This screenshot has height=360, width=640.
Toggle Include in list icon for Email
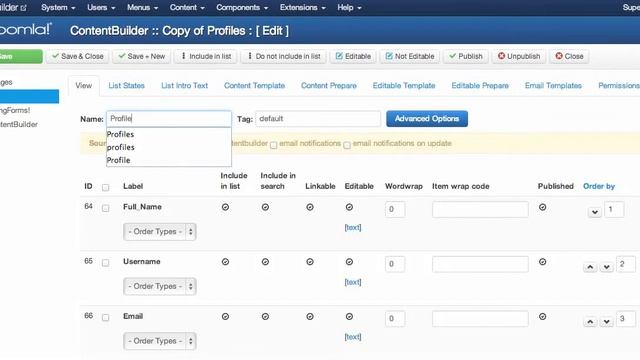click(225, 317)
